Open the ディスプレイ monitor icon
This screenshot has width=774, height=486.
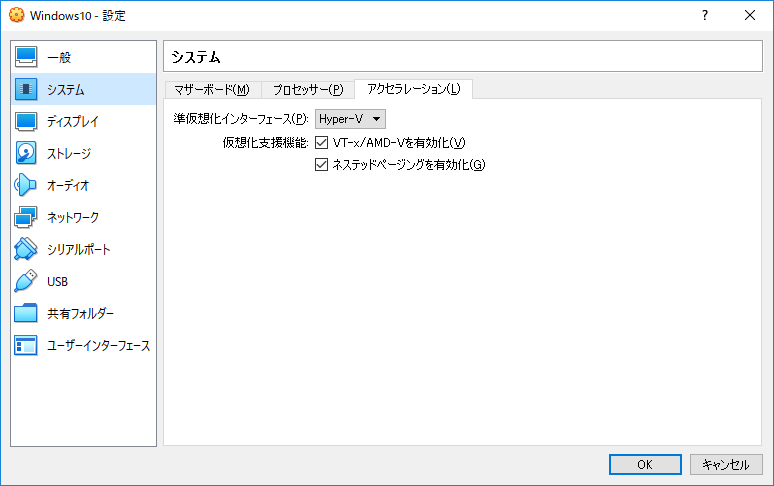(x=26, y=121)
